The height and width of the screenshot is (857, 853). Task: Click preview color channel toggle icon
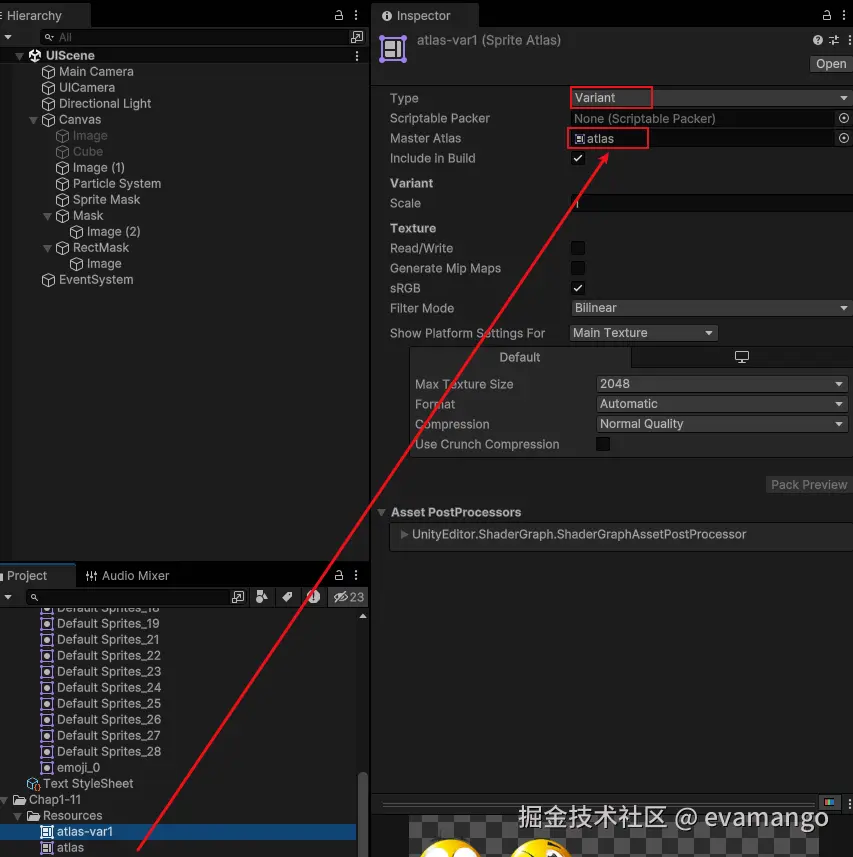click(830, 802)
